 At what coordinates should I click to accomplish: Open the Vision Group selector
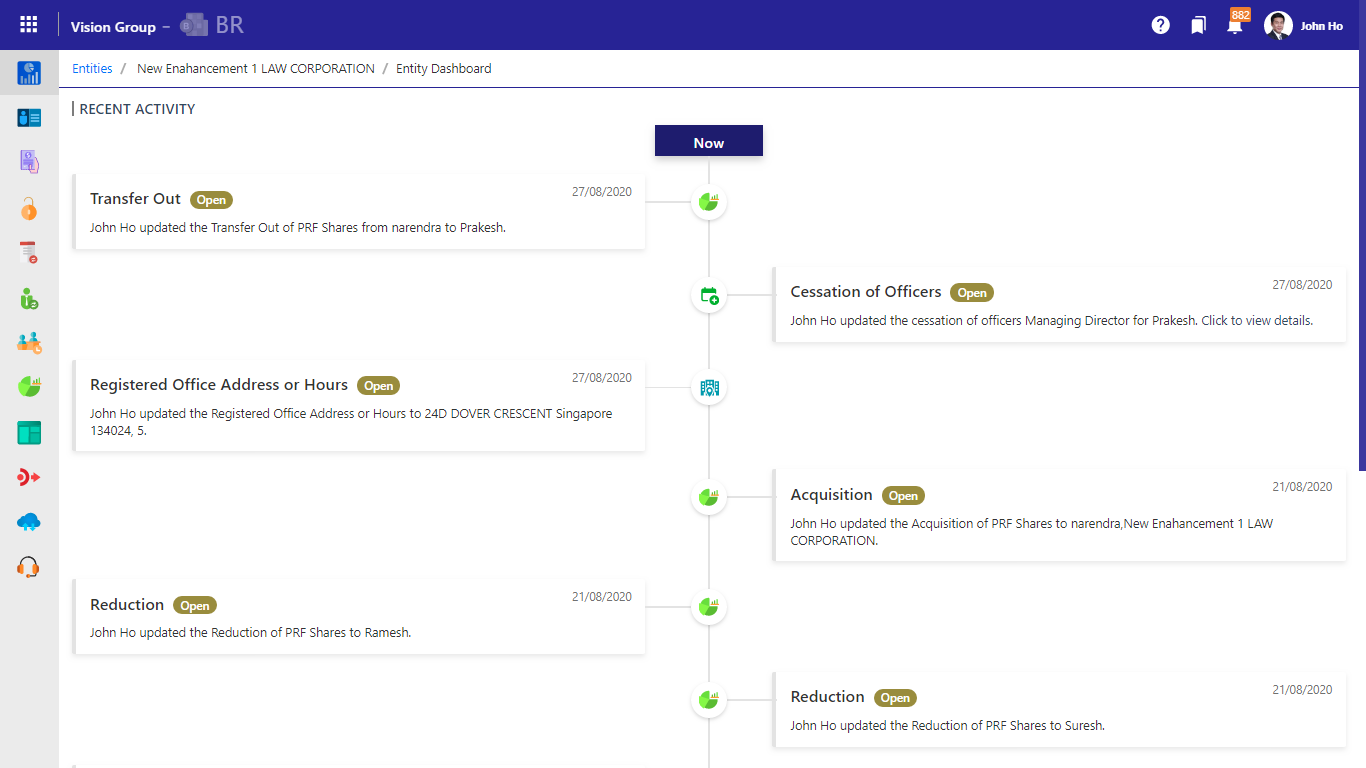tap(113, 27)
